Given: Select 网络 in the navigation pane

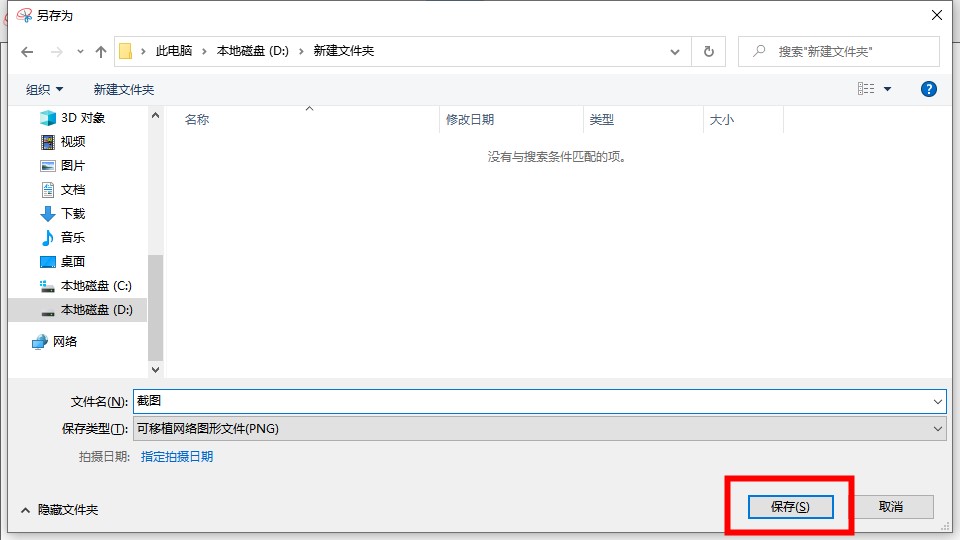Looking at the screenshot, I should [65, 341].
